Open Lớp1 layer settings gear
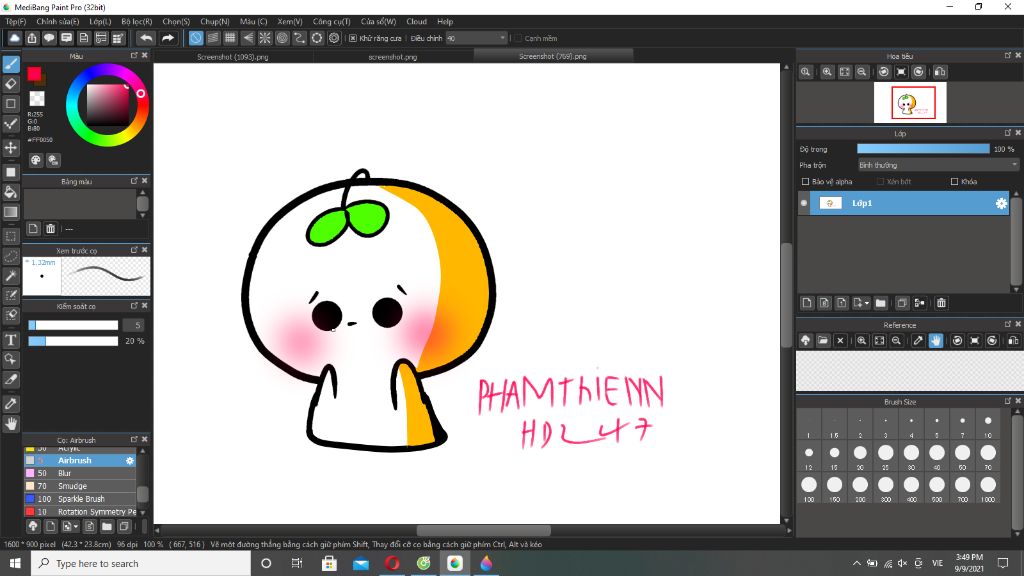 tap(1001, 203)
